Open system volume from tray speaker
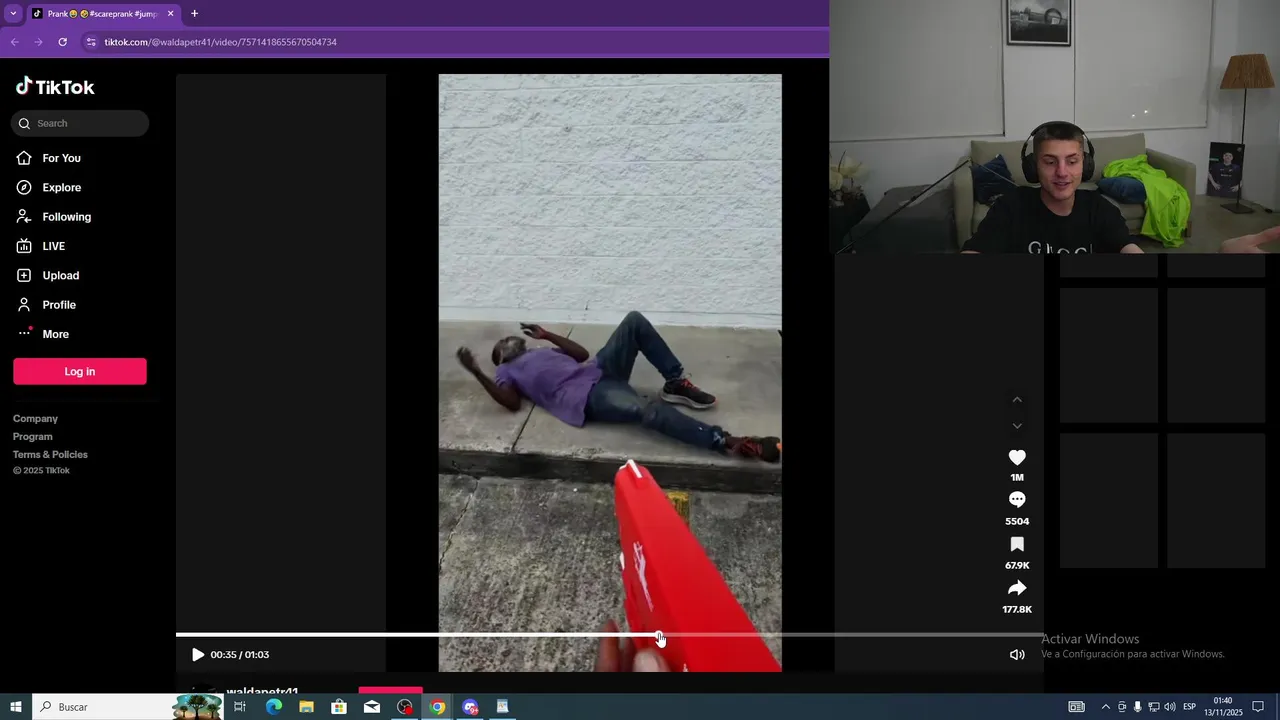The width and height of the screenshot is (1280, 720). coord(1170,707)
